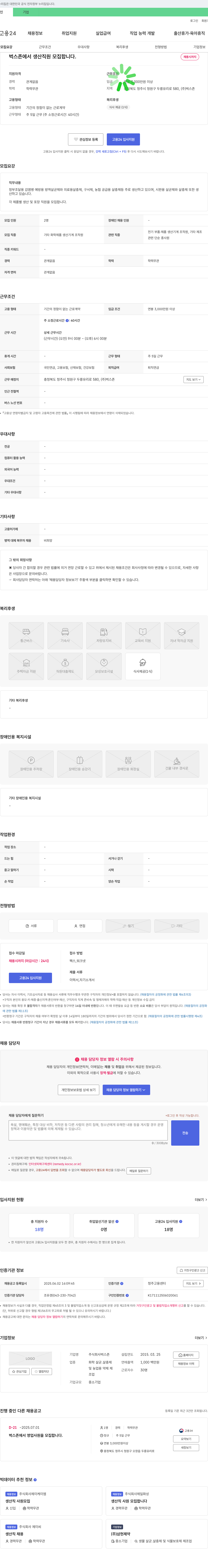Click the 통근버스 welfare icon
208x1568 pixels.
26,636
